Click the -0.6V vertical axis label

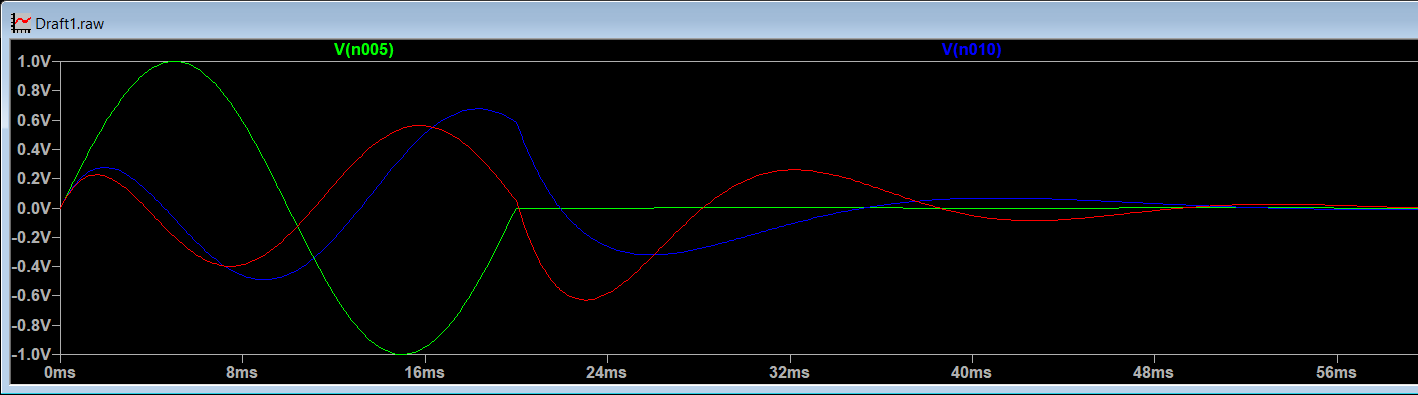(31, 296)
